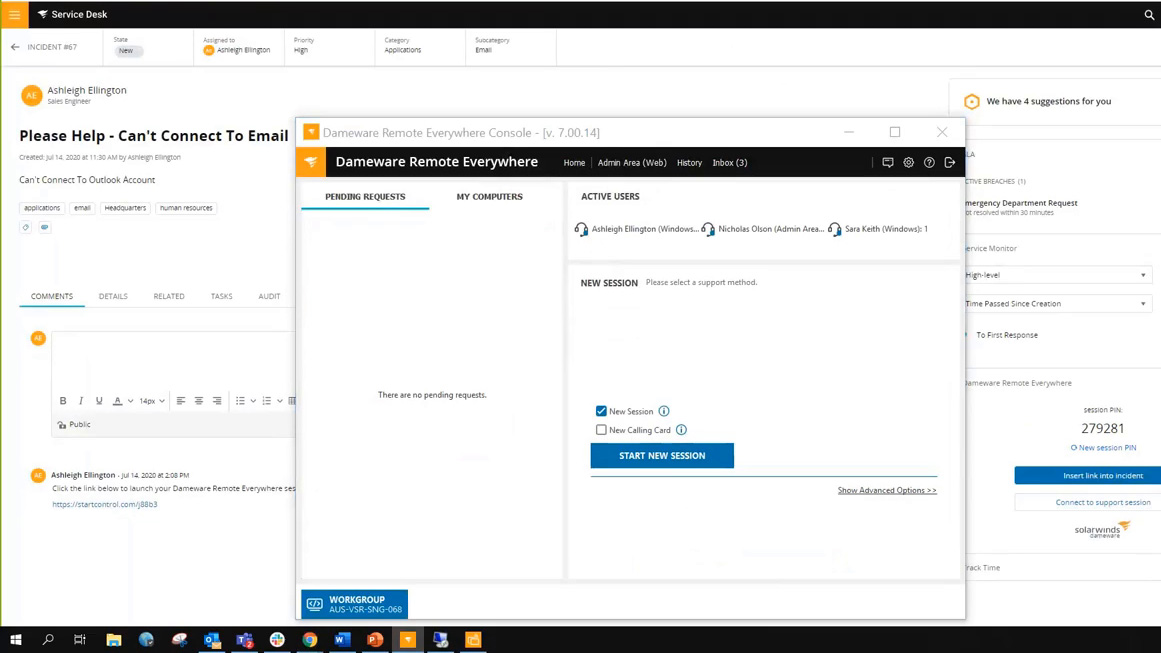Click Show Advanced Options link
Screen dimensions: 1161x653
[x=886, y=490]
